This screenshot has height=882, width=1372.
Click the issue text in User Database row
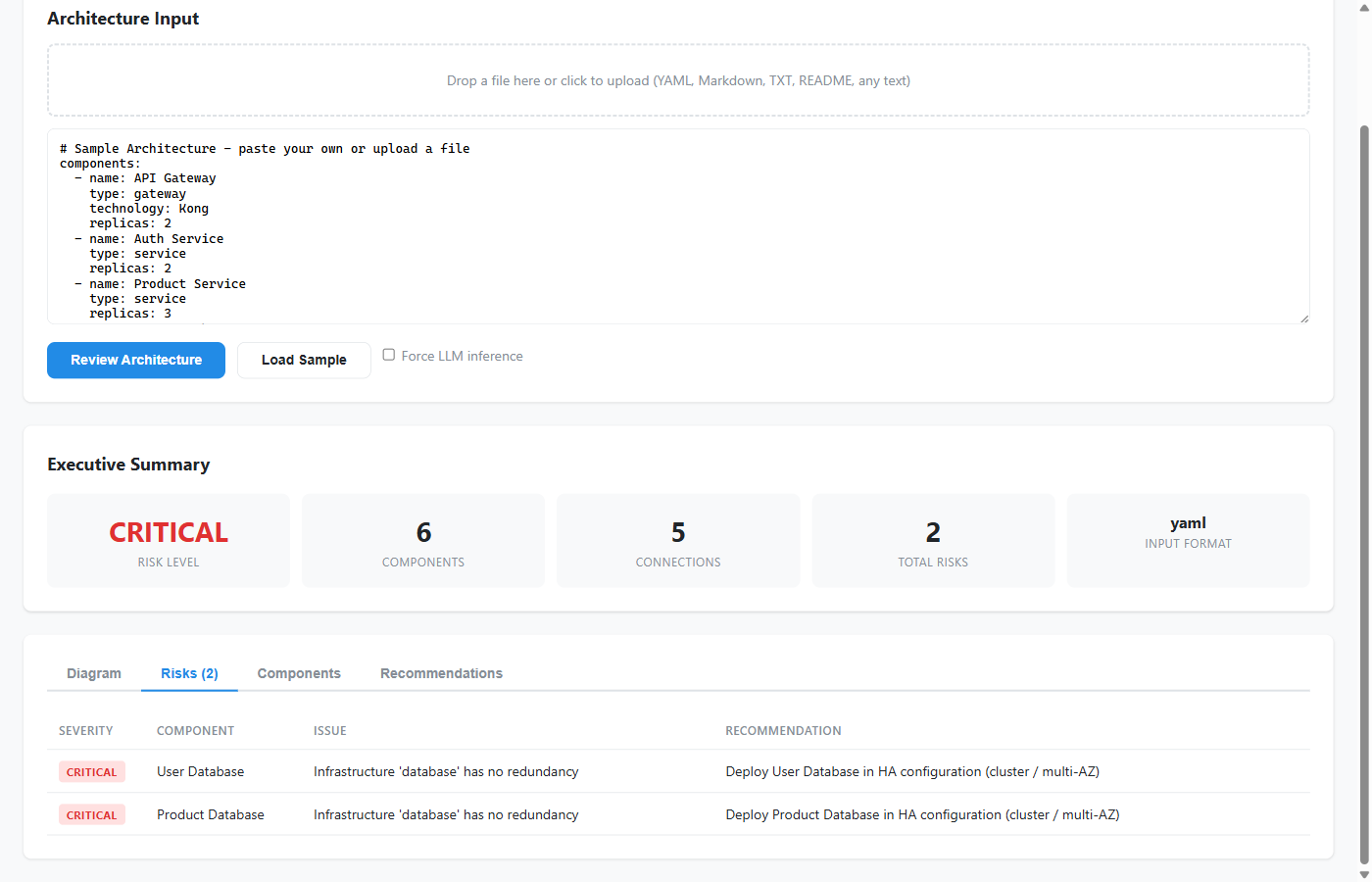tap(446, 772)
